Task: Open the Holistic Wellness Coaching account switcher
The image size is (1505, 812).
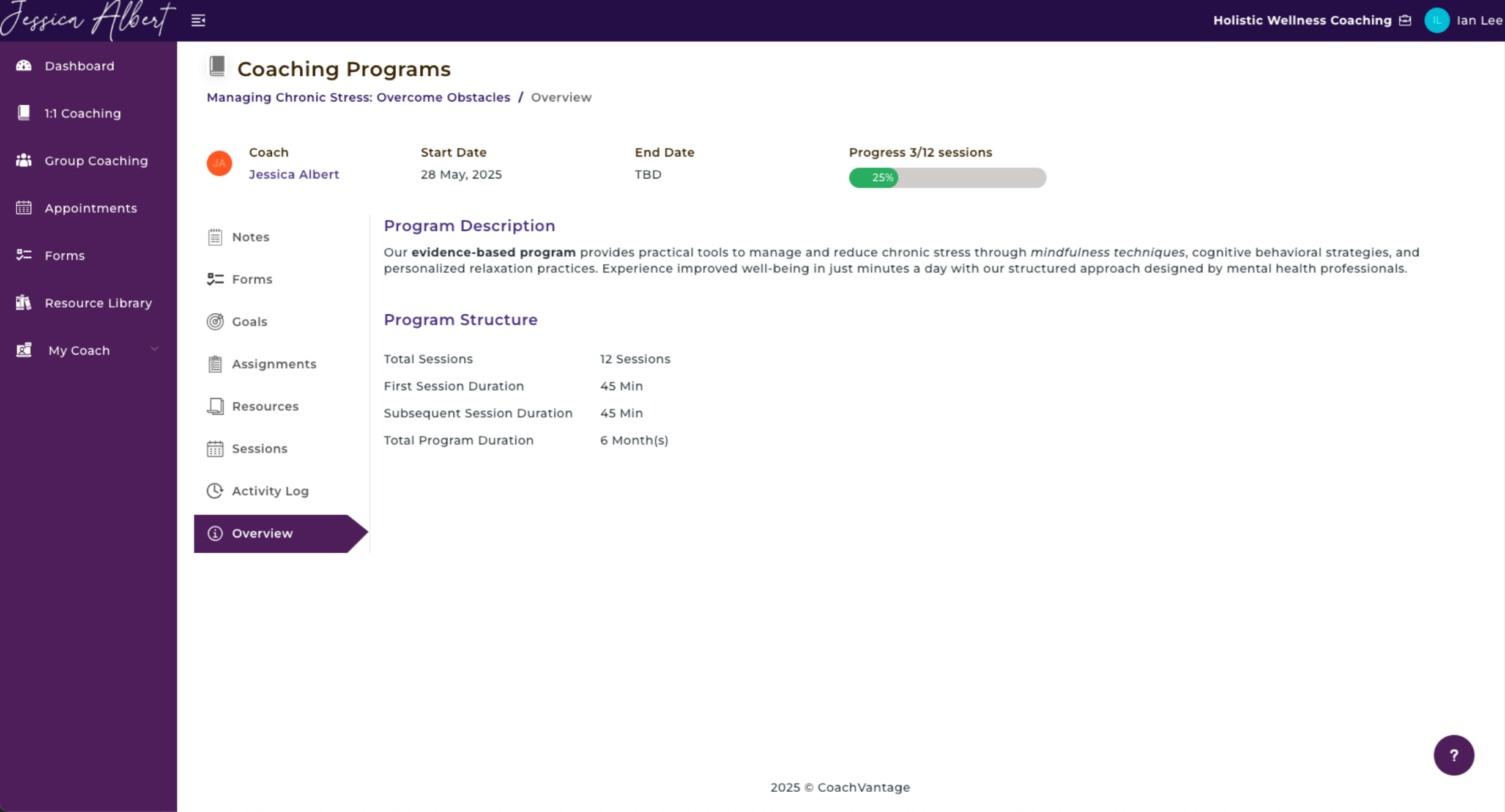Action: tap(1312, 21)
